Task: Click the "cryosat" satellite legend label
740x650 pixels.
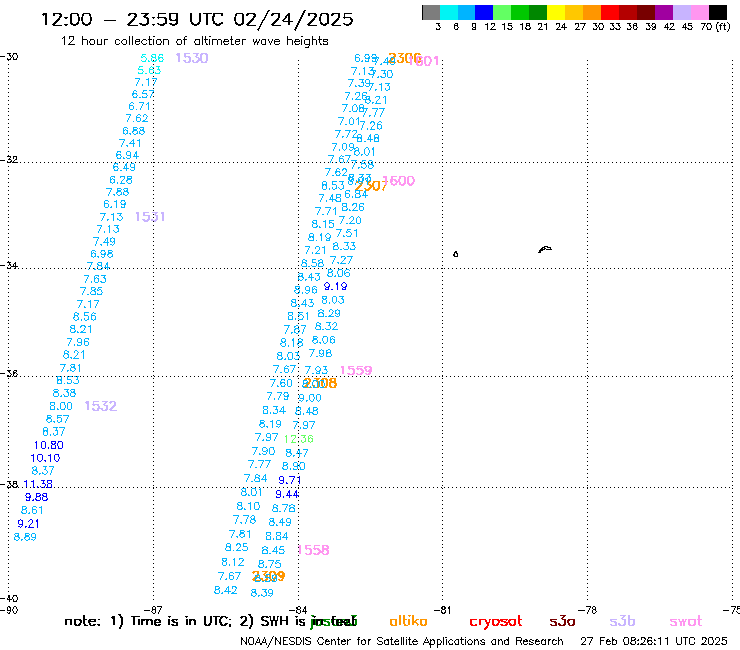Action: pyautogui.click(x=496, y=622)
